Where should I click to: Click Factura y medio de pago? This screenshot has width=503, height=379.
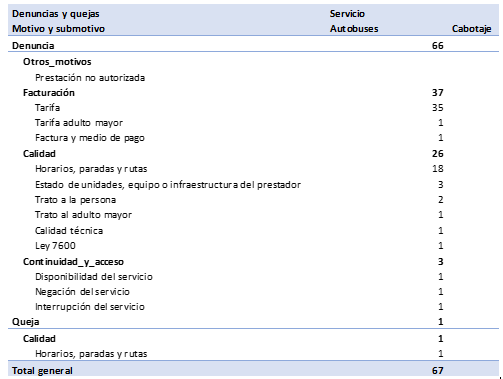90,138
